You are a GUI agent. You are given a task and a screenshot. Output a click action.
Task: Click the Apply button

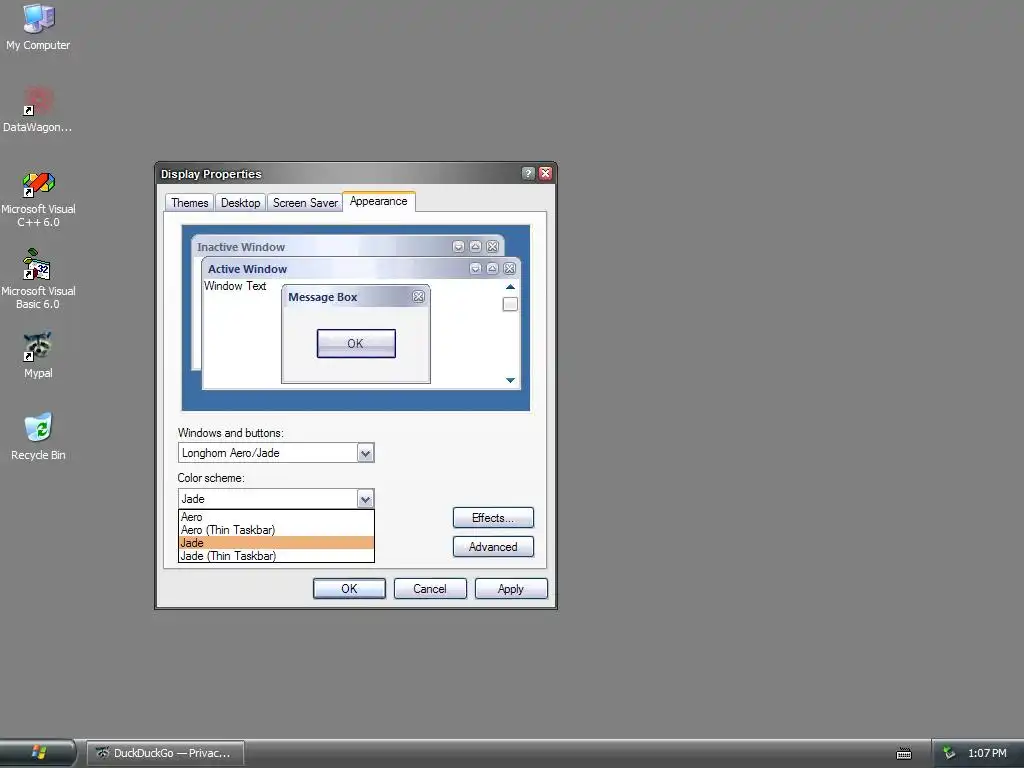click(511, 588)
